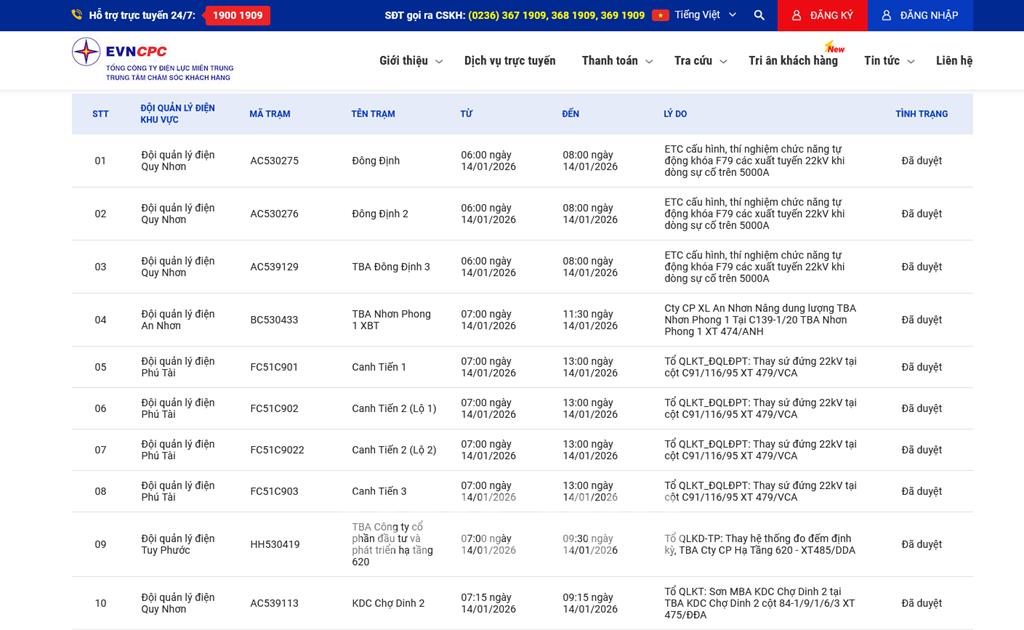Select station code AC530275 in row 01
Viewport: 1024px width, 630px height.
tap(274, 161)
